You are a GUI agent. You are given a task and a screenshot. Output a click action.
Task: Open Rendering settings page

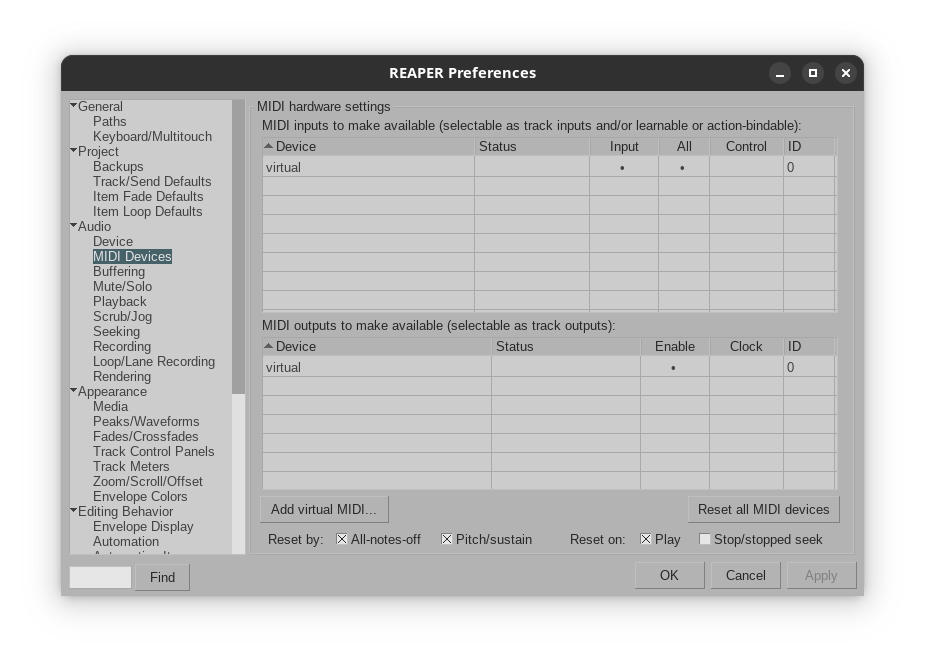point(122,376)
